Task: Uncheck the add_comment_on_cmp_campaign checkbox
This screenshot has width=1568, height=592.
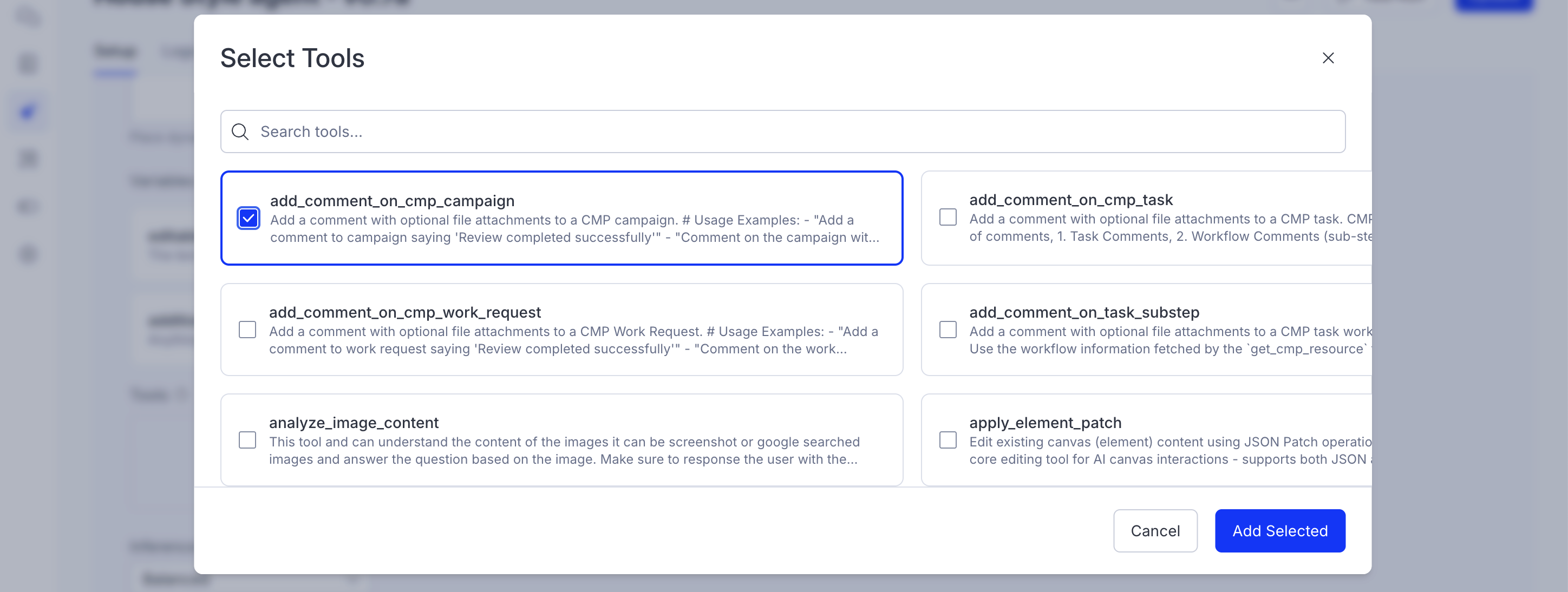Action: point(249,219)
